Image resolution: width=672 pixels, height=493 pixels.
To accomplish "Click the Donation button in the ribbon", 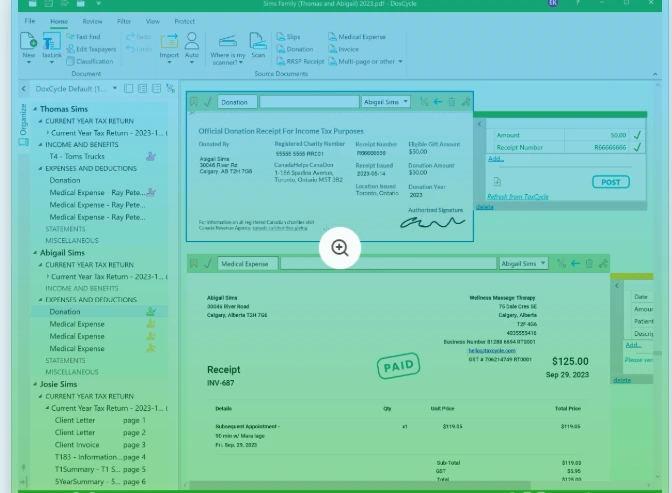I will 295,49.
